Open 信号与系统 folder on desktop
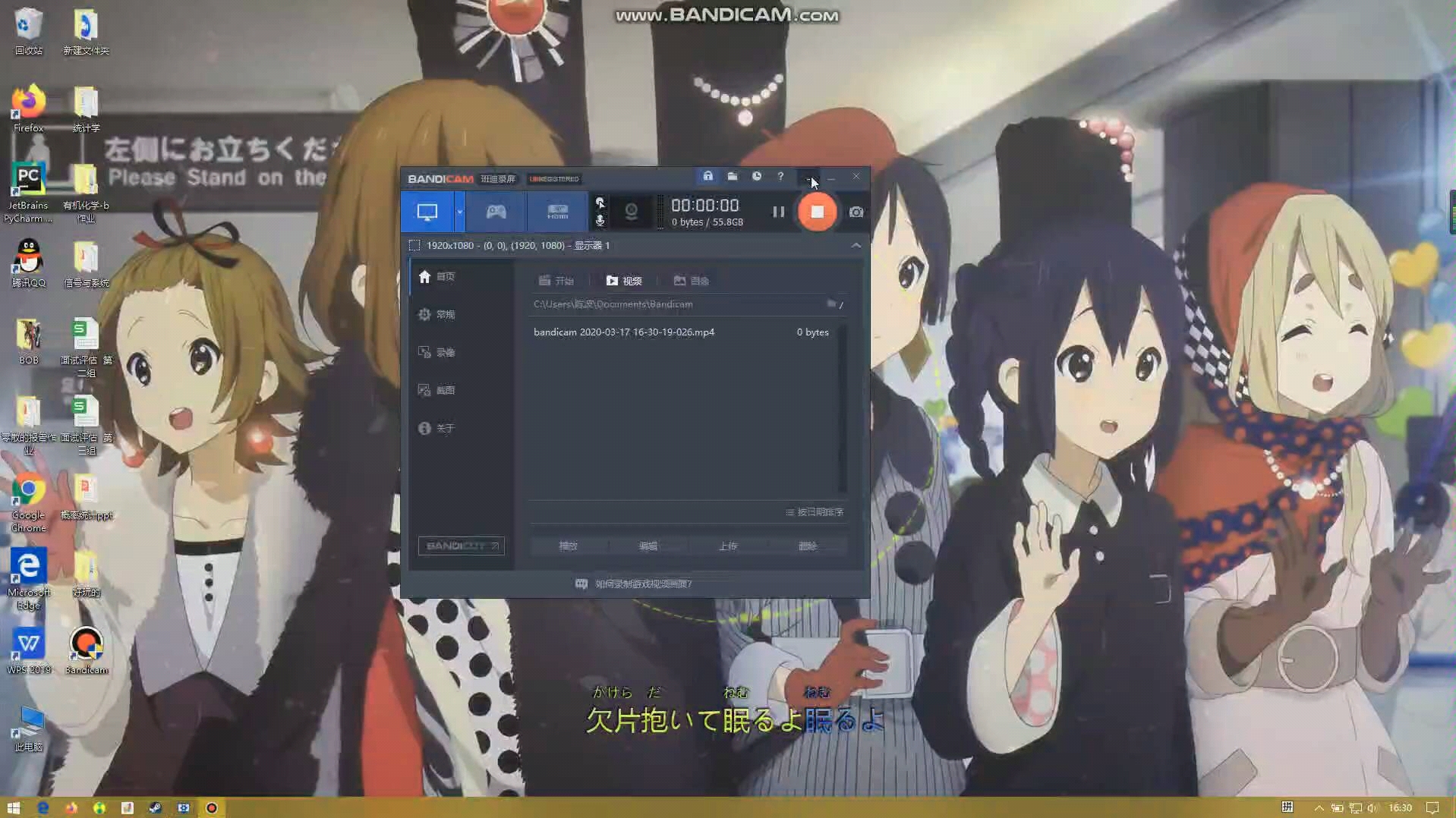 click(x=86, y=263)
